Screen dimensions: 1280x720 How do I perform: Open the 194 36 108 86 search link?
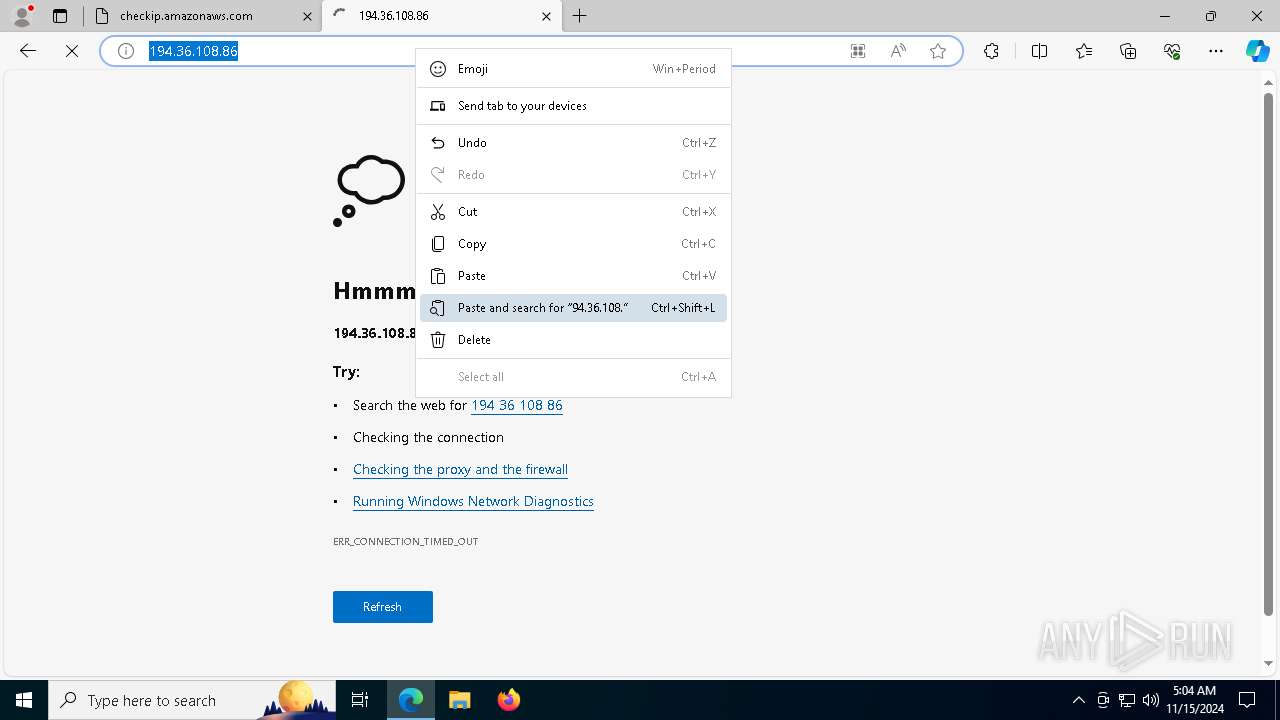(517, 405)
